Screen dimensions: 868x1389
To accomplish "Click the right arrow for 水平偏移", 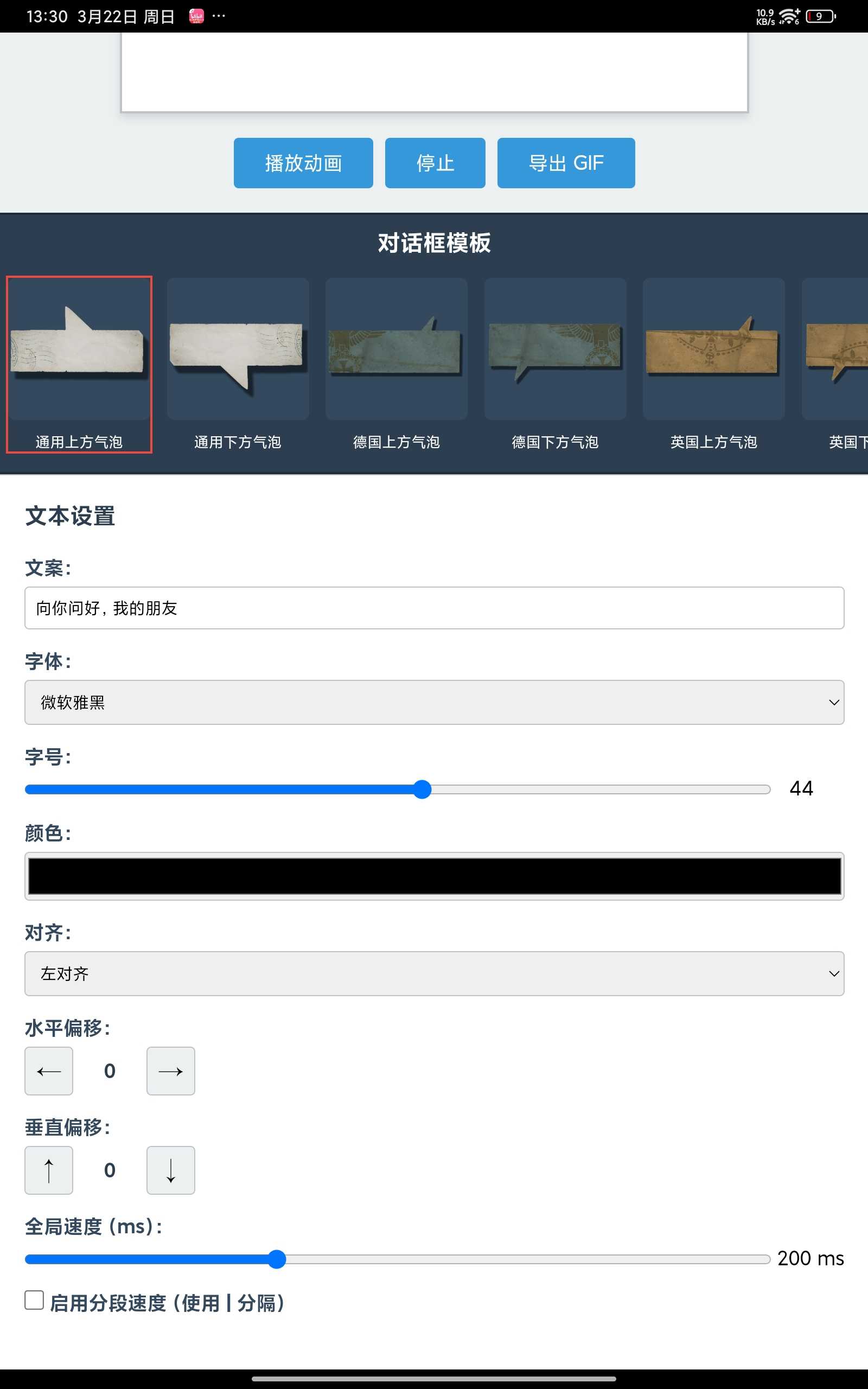I will tap(170, 1071).
